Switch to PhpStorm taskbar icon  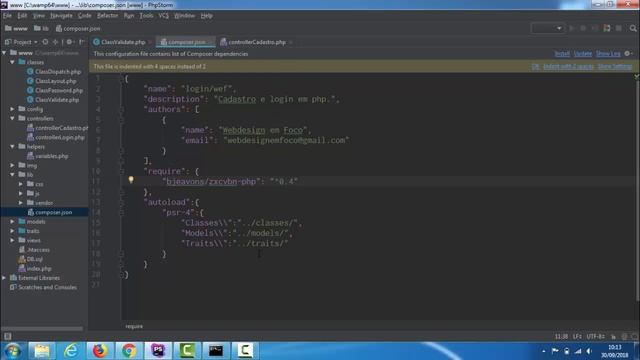click(x=158, y=351)
